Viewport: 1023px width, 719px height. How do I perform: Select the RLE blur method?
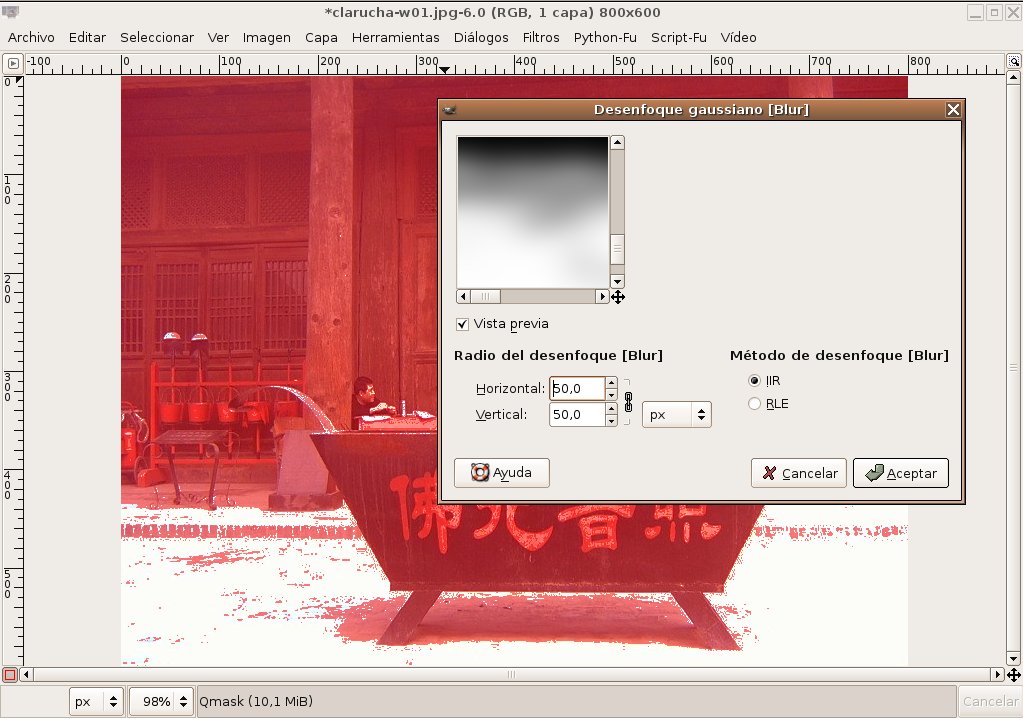pos(754,404)
